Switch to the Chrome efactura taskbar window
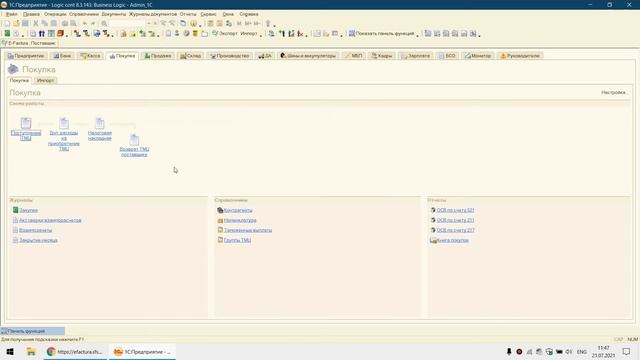 point(75,351)
